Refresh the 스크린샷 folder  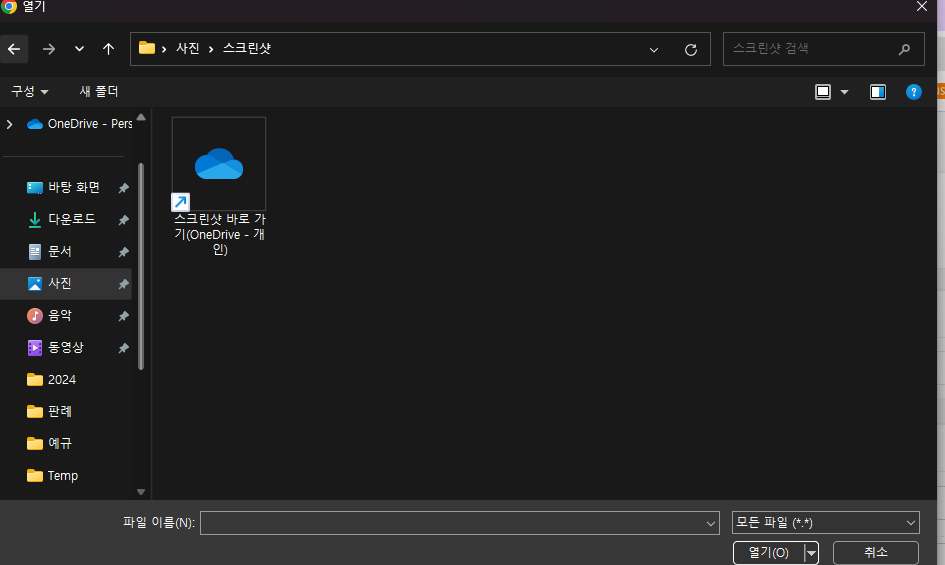691,49
